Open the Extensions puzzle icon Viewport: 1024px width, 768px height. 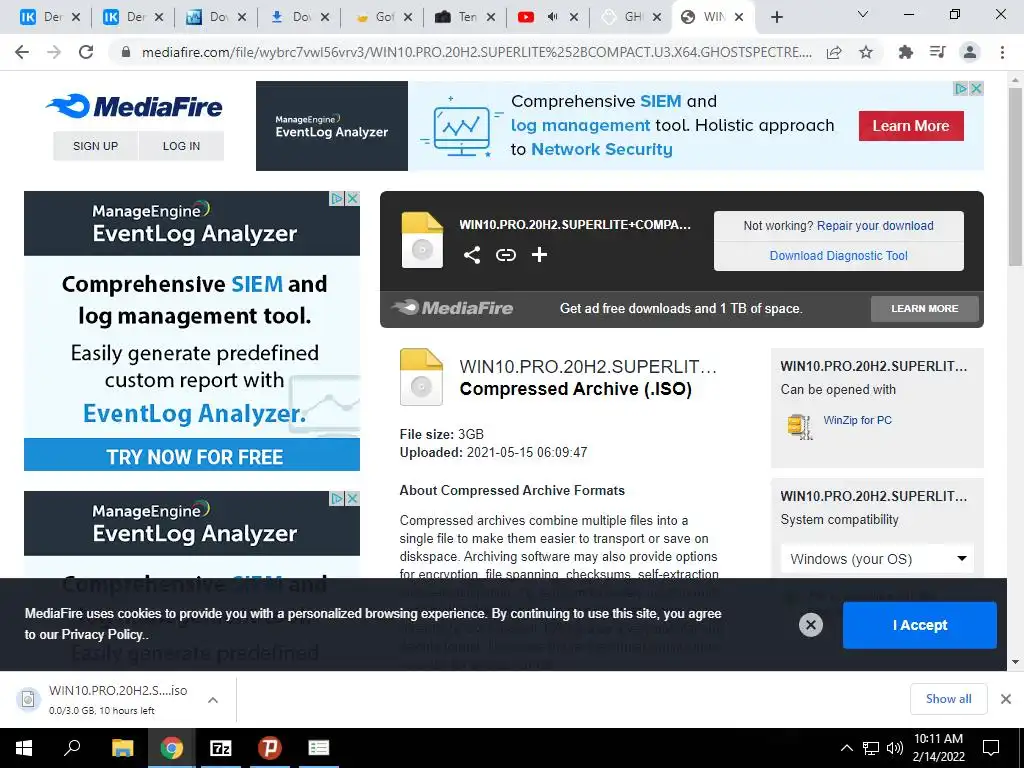click(x=905, y=52)
